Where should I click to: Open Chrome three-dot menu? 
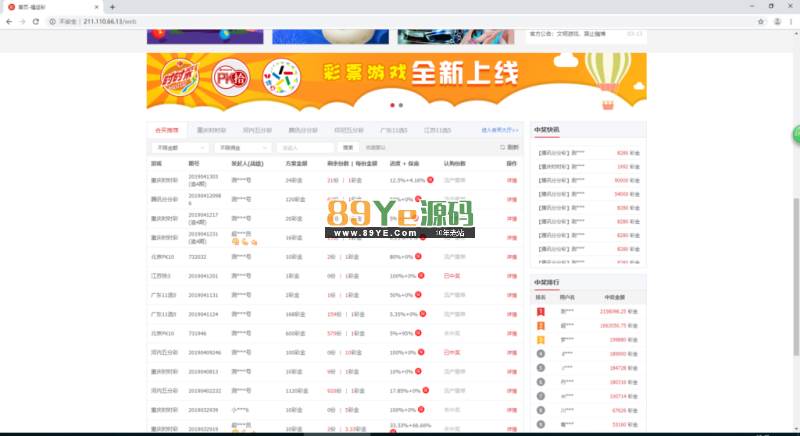789,20
